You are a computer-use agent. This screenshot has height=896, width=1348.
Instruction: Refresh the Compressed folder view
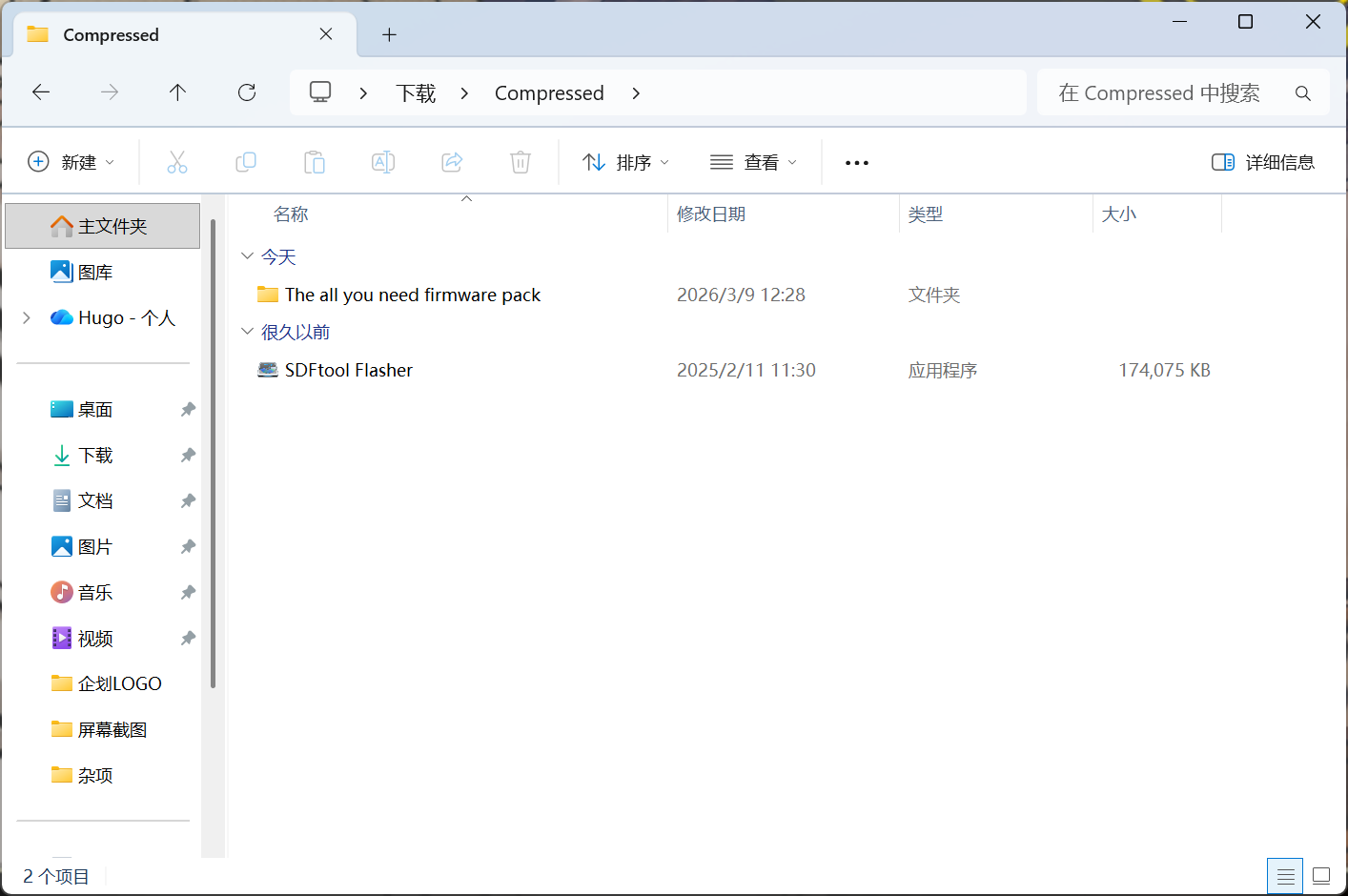pos(247,92)
